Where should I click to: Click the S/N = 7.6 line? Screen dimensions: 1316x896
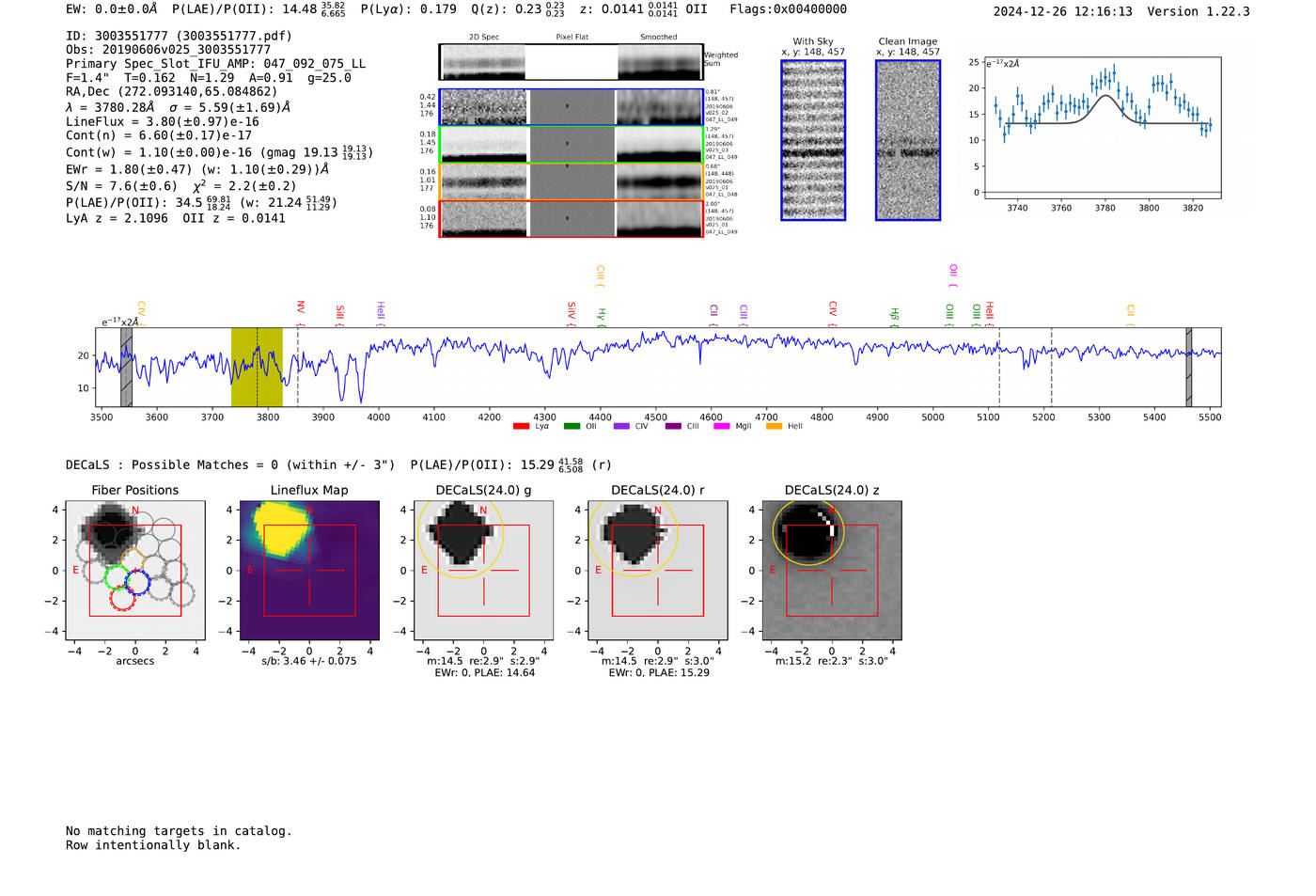coord(180,186)
